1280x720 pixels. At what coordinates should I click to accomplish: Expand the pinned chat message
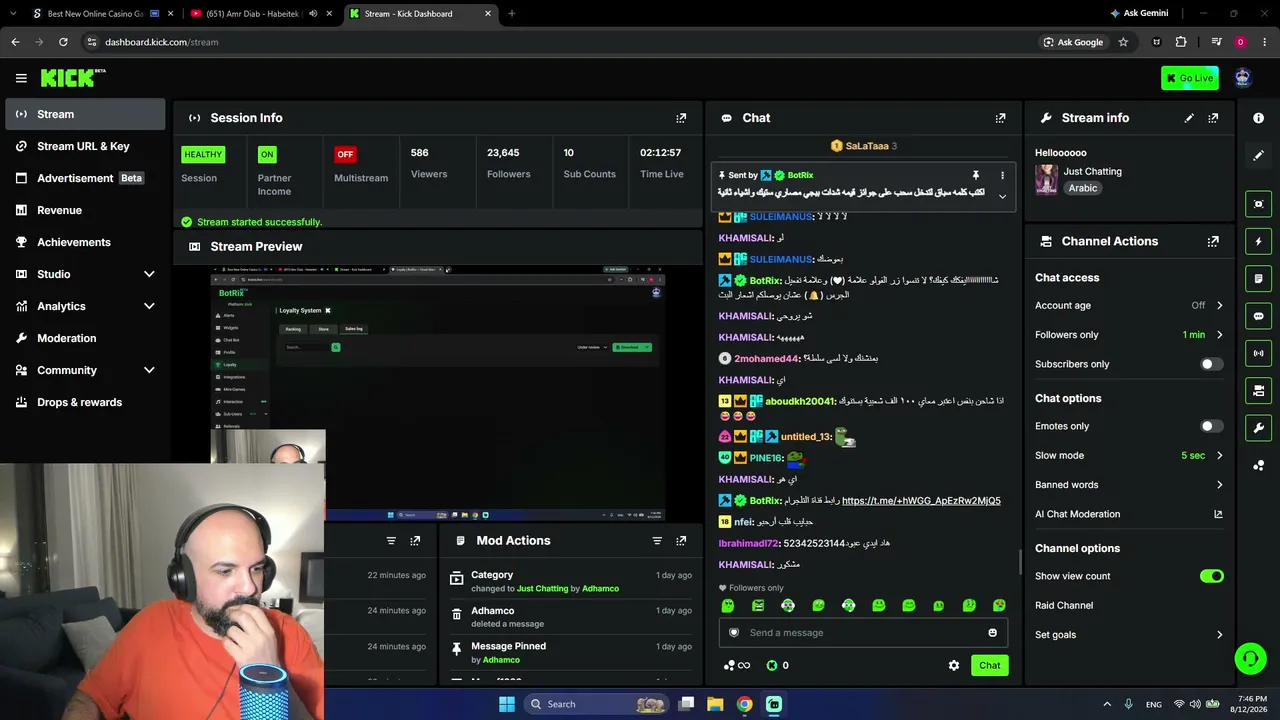(1002, 196)
